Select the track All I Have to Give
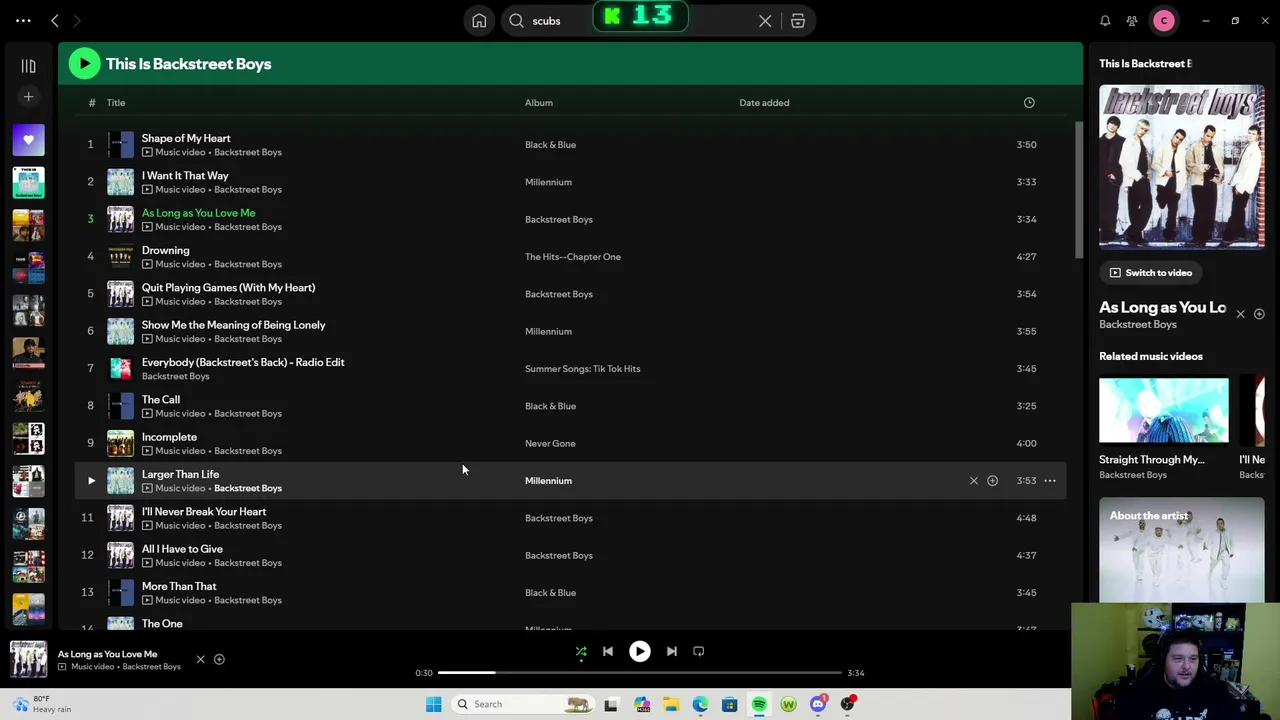This screenshot has width=1280, height=720. (x=182, y=549)
